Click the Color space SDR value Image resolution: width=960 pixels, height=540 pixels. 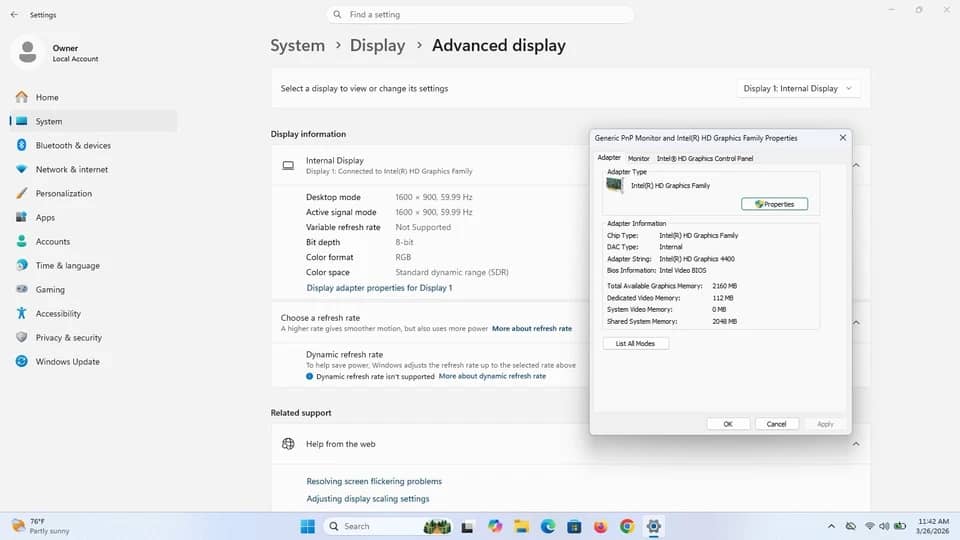tap(452, 272)
